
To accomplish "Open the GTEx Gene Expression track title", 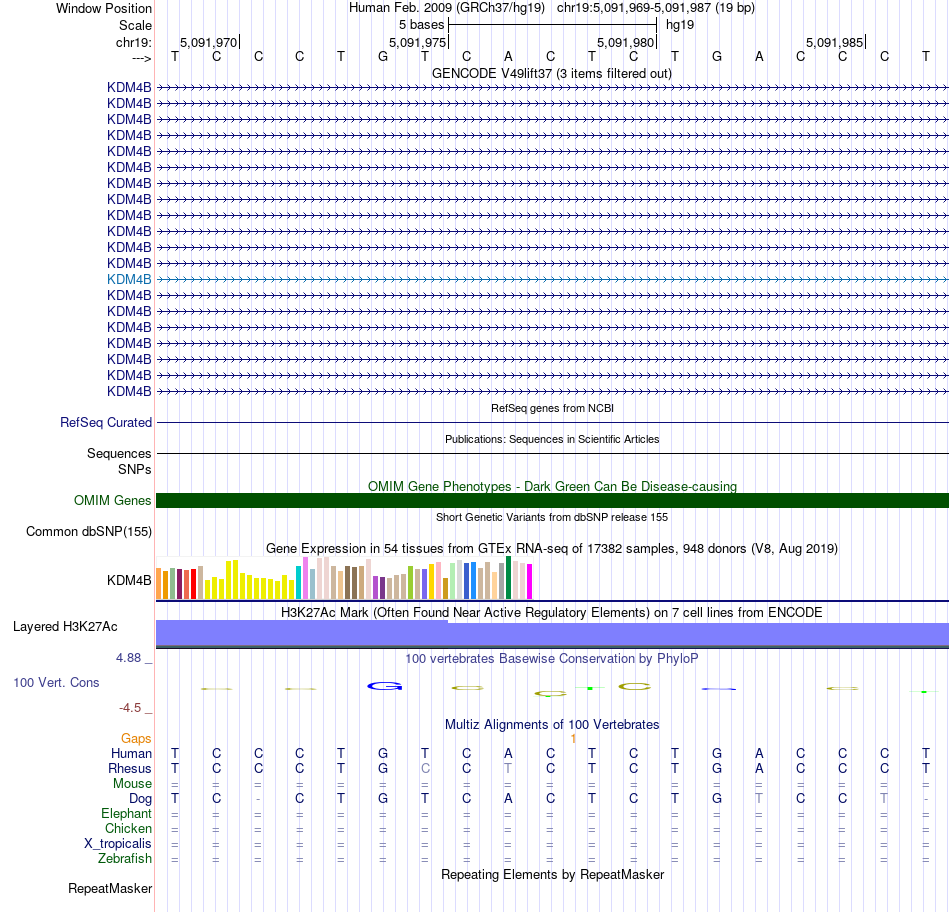I will point(552,548).
